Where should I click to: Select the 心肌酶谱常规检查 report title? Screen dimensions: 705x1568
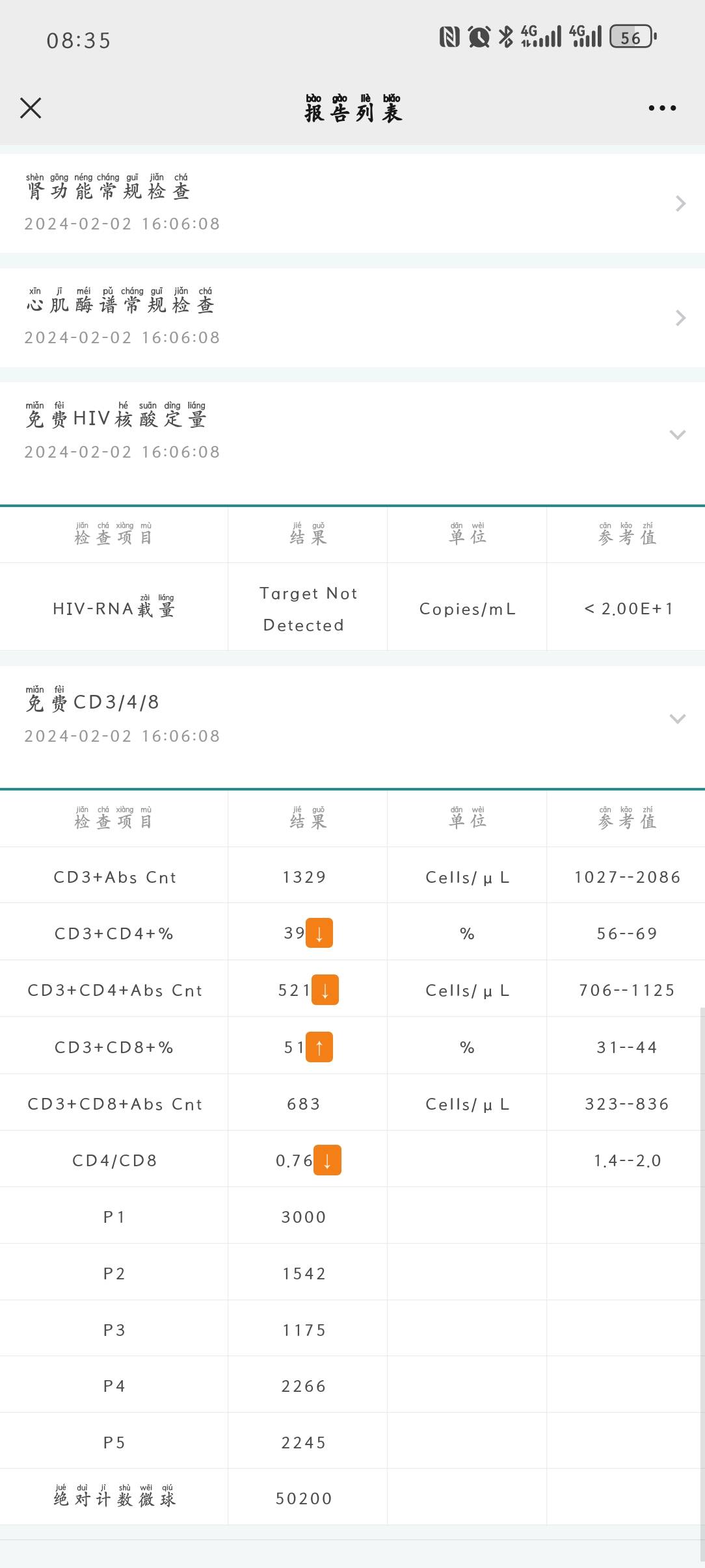[x=120, y=305]
